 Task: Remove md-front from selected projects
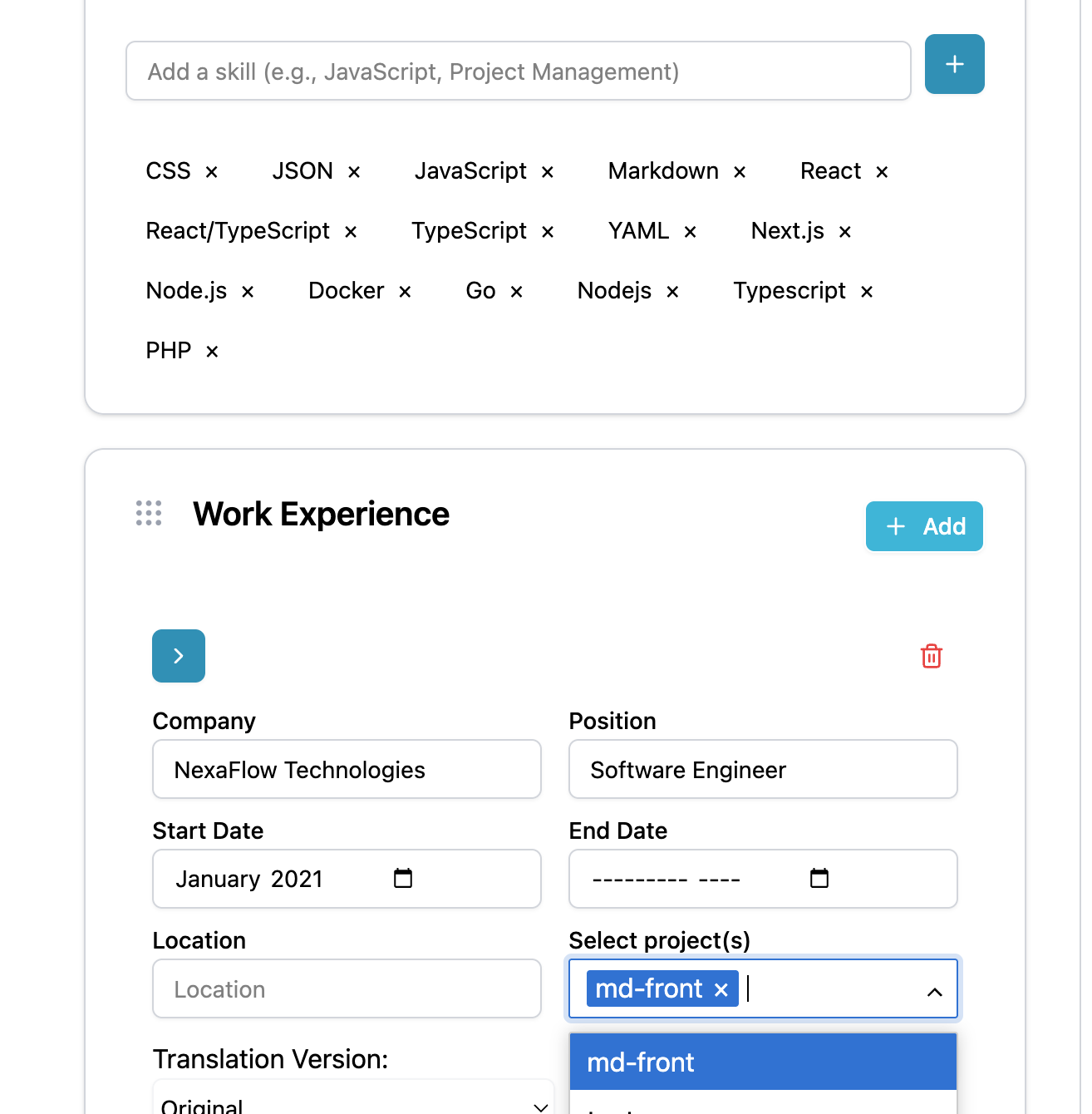pyautogui.click(x=720, y=988)
